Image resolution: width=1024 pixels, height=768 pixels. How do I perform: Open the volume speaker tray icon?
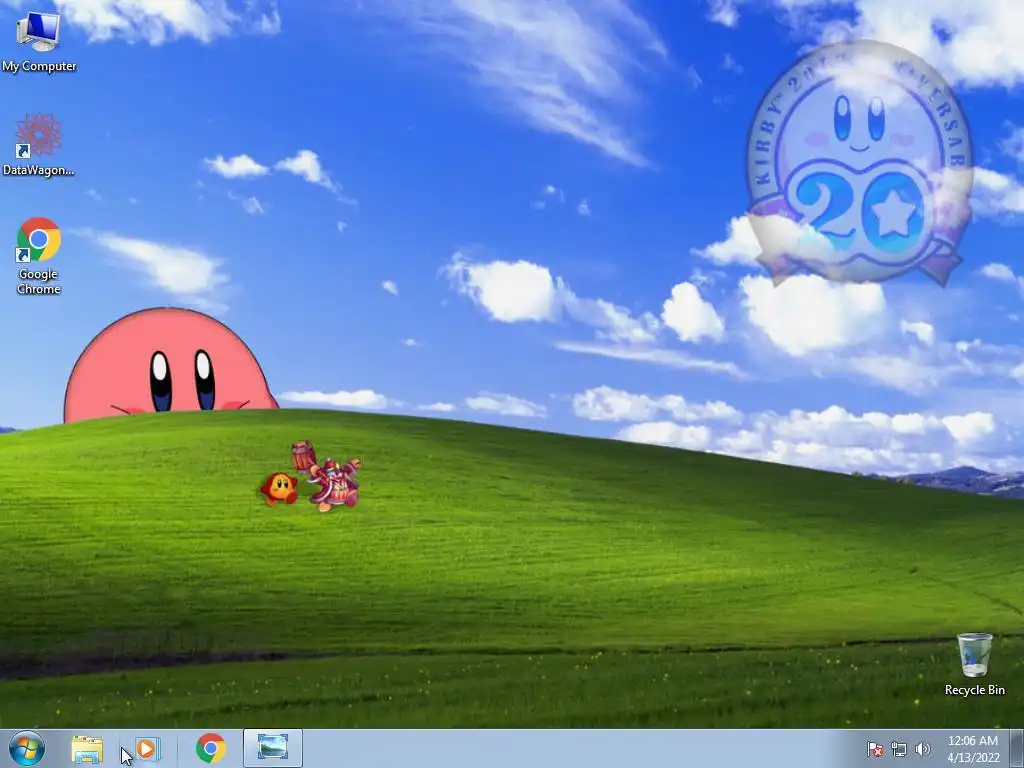coord(922,749)
